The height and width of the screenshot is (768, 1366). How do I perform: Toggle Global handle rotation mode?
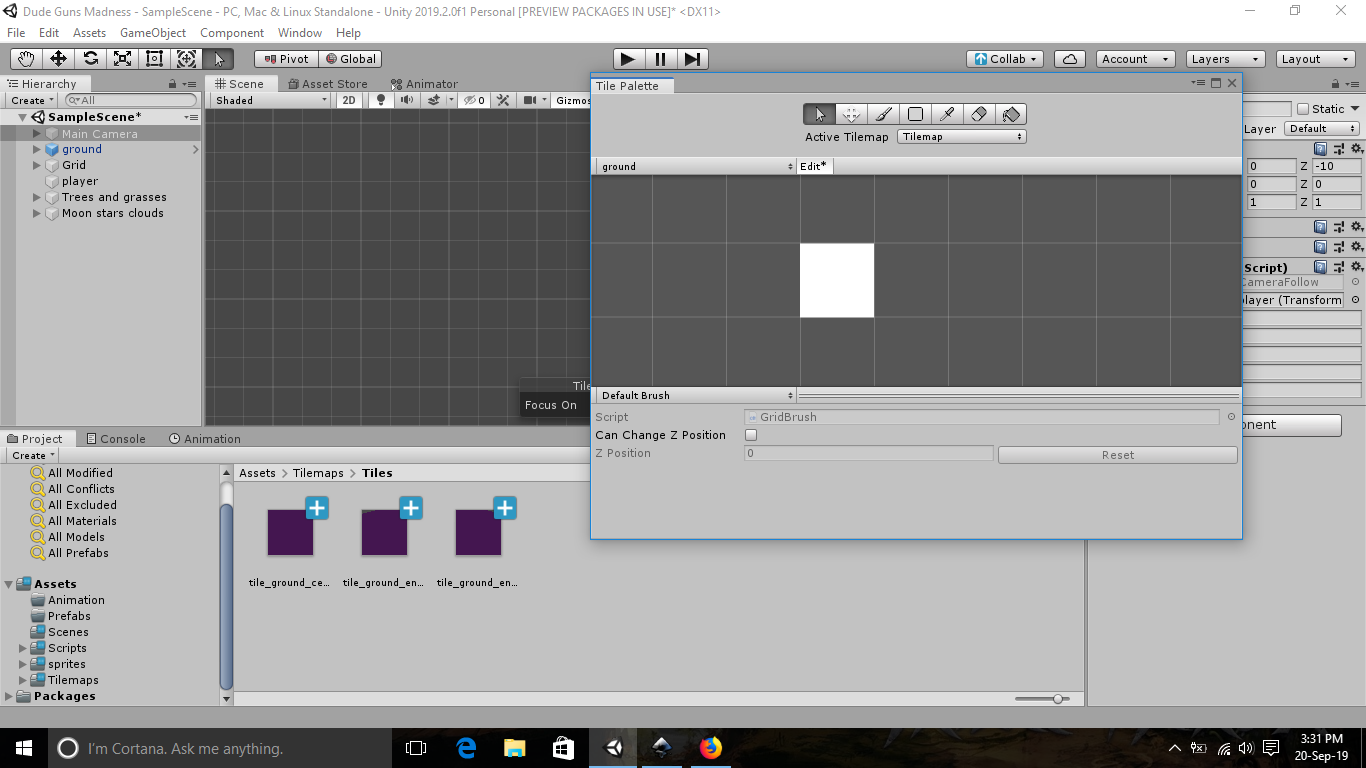(351, 59)
